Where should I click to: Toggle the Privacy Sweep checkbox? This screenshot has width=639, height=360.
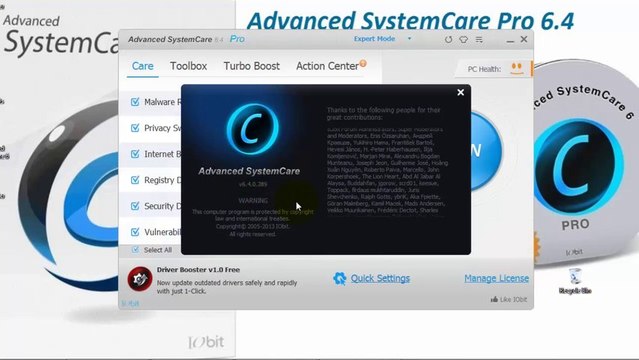135,128
